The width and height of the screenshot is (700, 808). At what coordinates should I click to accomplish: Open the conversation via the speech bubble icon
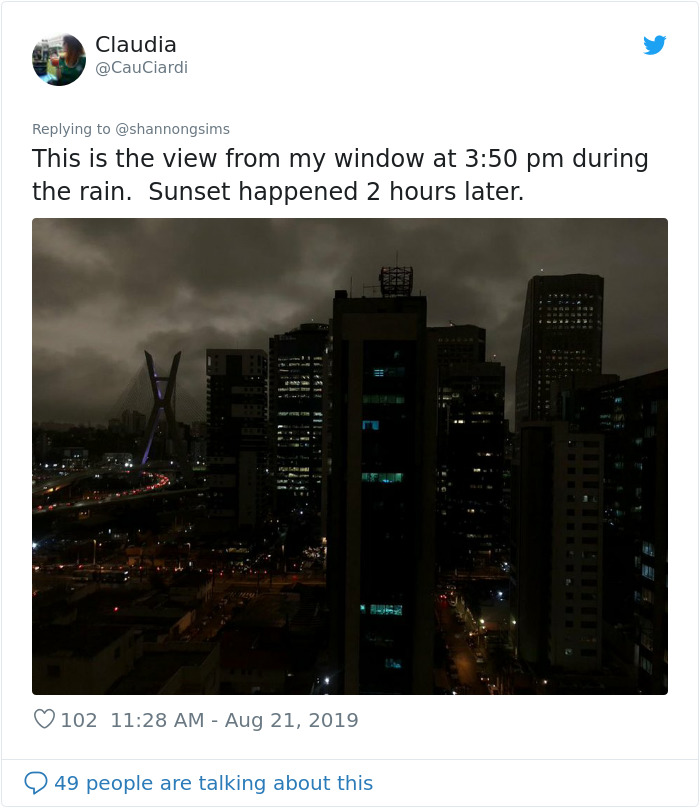pyautogui.click(x=38, y=782)
